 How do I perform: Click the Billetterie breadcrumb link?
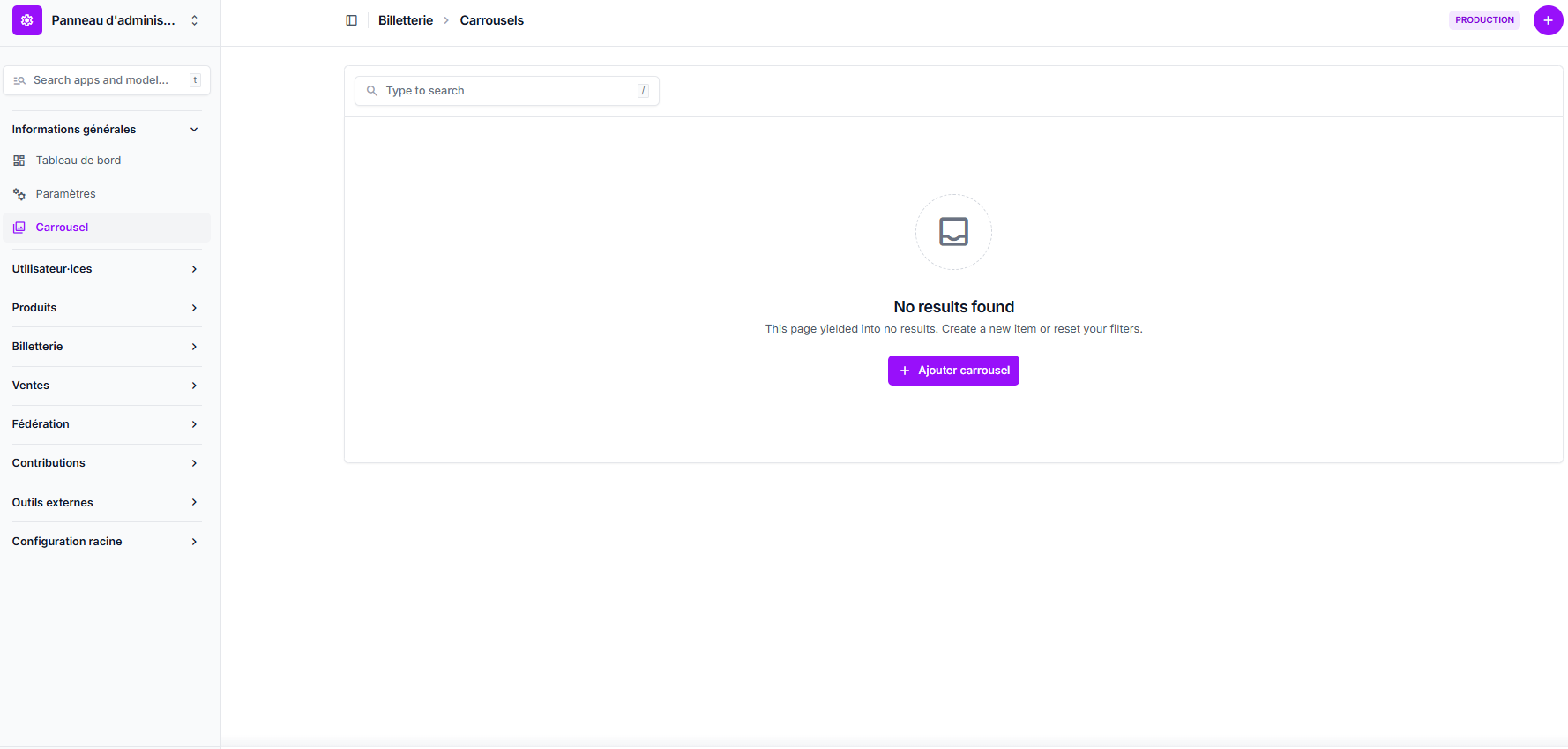406,20
